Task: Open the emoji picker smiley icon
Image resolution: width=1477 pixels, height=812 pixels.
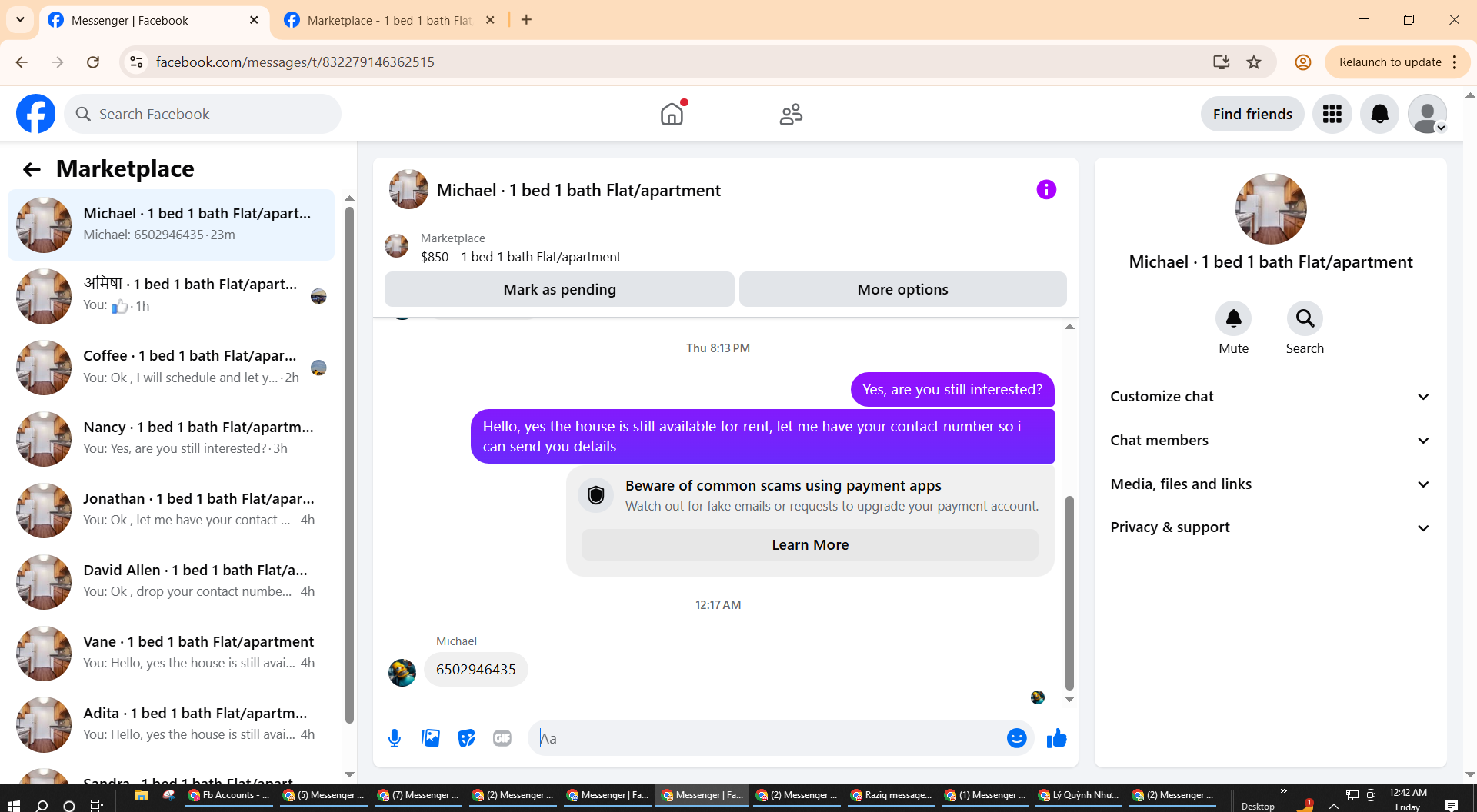Action: pyautogui.click(x=1016, y=738)
